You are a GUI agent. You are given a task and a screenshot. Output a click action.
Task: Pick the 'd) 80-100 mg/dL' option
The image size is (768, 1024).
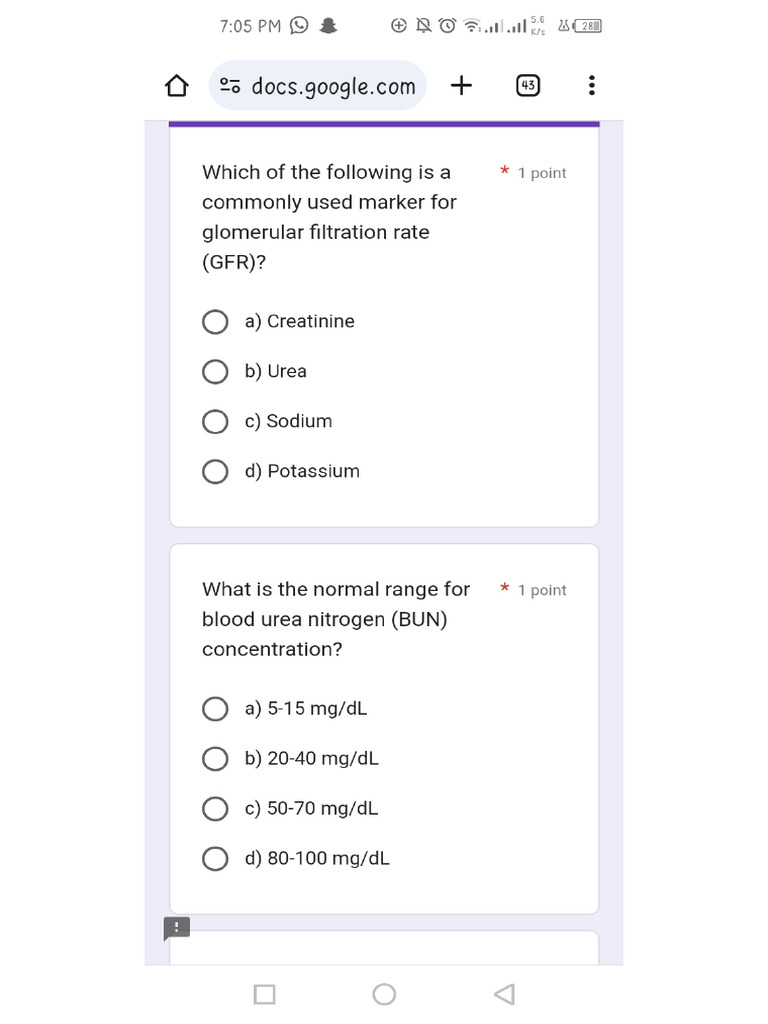coord(215,859)
